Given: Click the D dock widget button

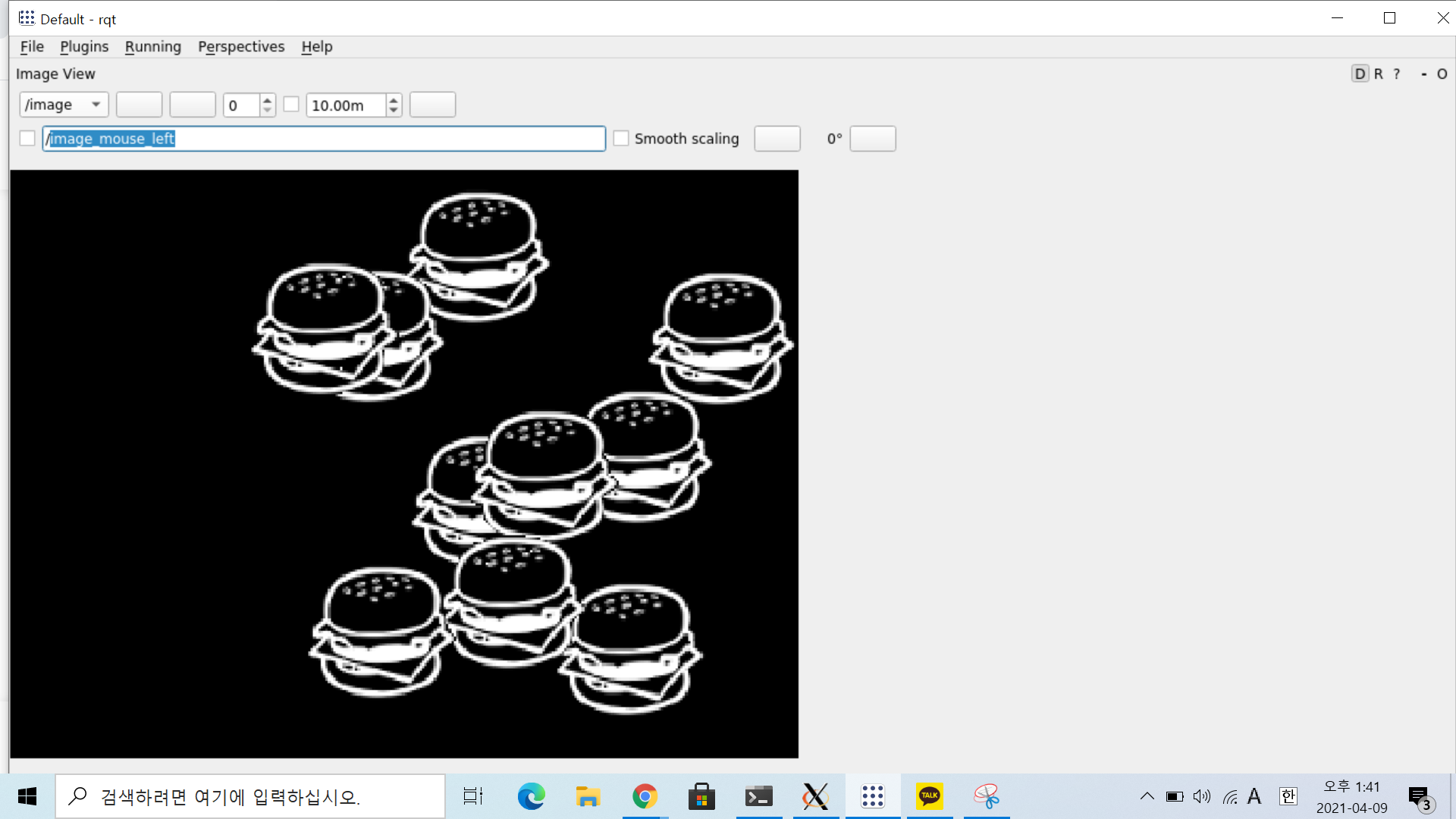Looking at the screenshot, I should click(1360, 74).
